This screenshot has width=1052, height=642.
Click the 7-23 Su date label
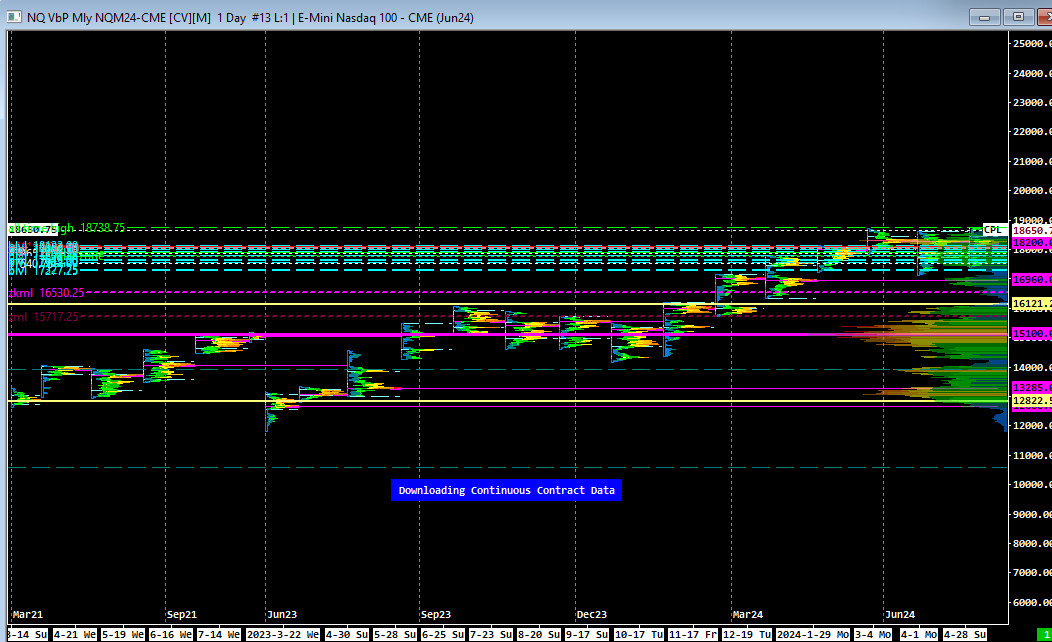(x=491, y=635)
